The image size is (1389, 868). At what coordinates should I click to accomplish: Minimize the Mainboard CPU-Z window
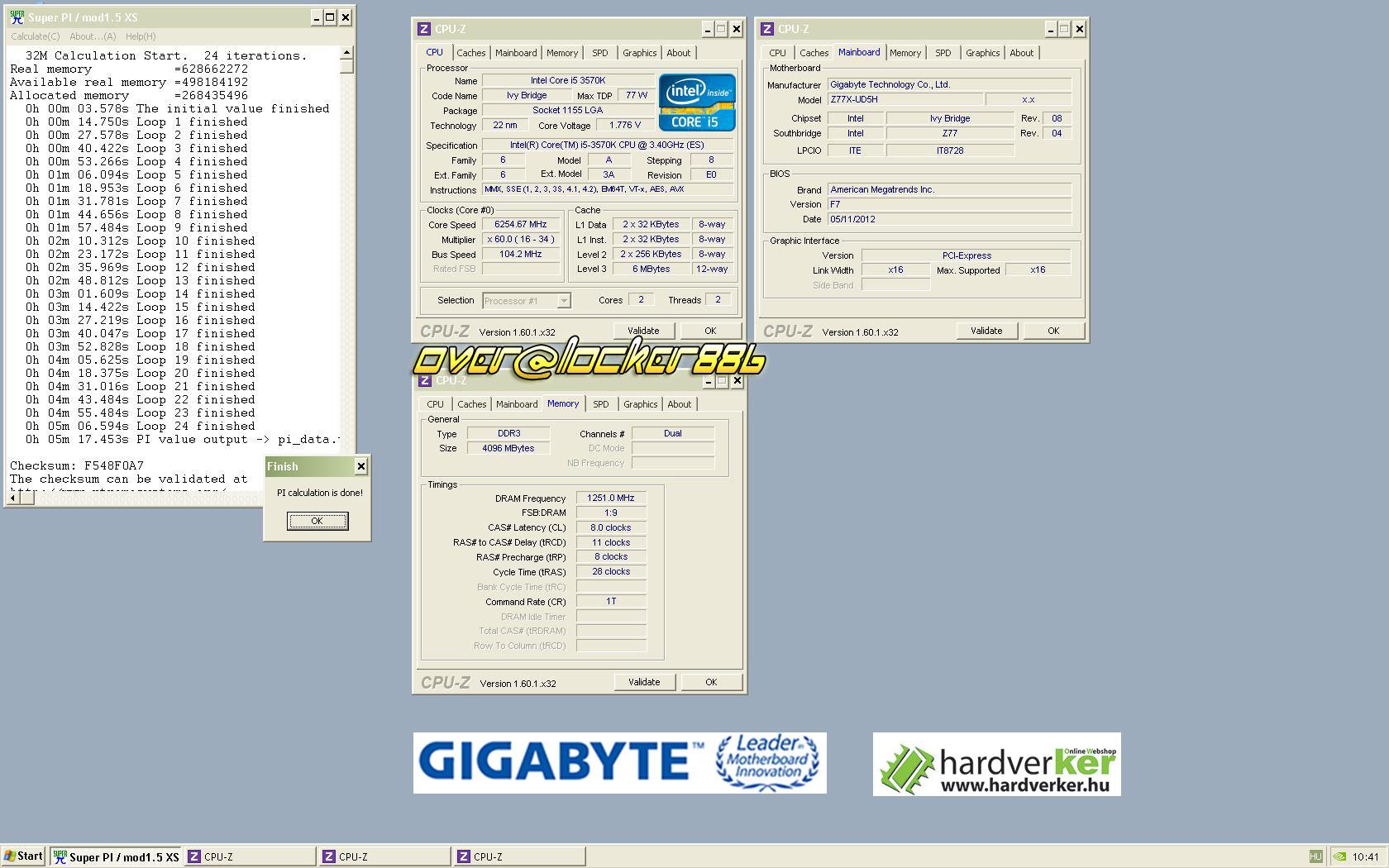(1051, 29)
